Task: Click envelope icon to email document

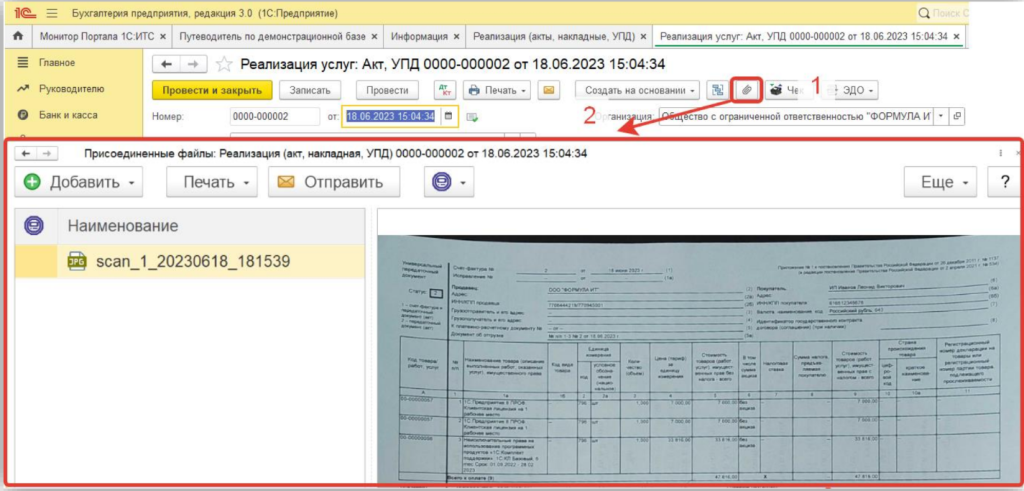Action: click(548, 90)
